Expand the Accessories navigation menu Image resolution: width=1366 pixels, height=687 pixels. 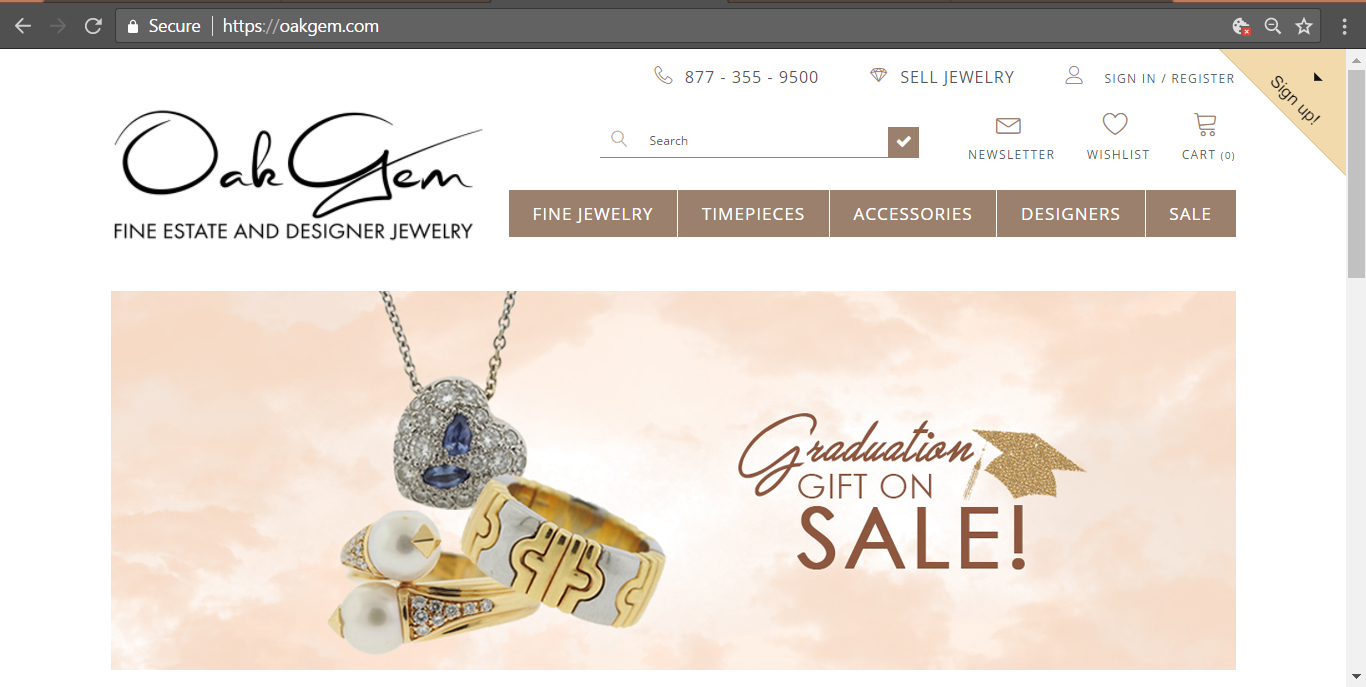[x=913, y=214]
